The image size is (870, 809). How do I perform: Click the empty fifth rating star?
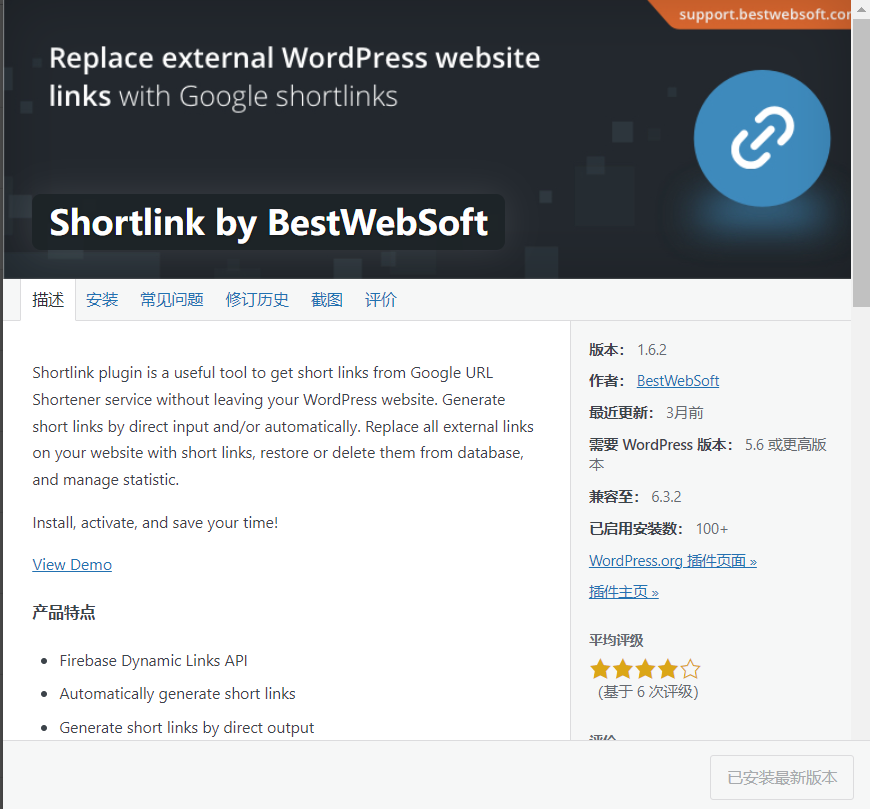click(x=690, y=669)
